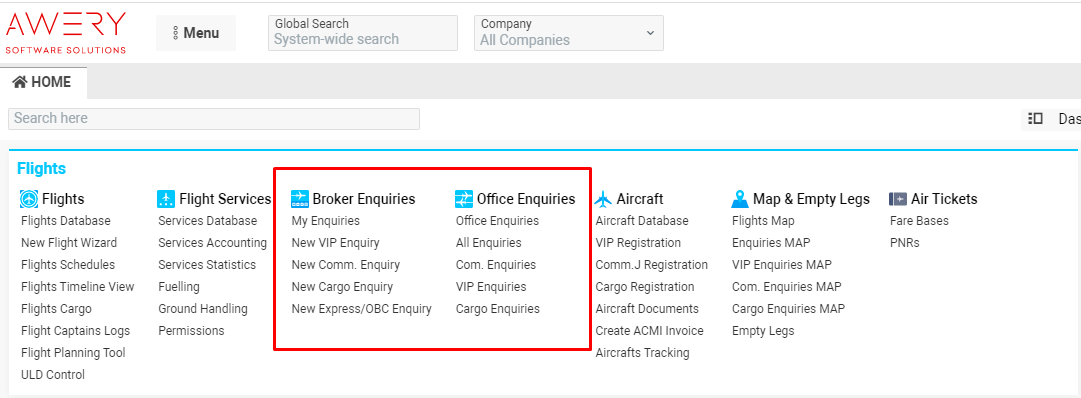Image resolution: width=1081 pixels, height=398 pixels.
Task: Click the Office Enquiries icon
Action: (464, 199)
